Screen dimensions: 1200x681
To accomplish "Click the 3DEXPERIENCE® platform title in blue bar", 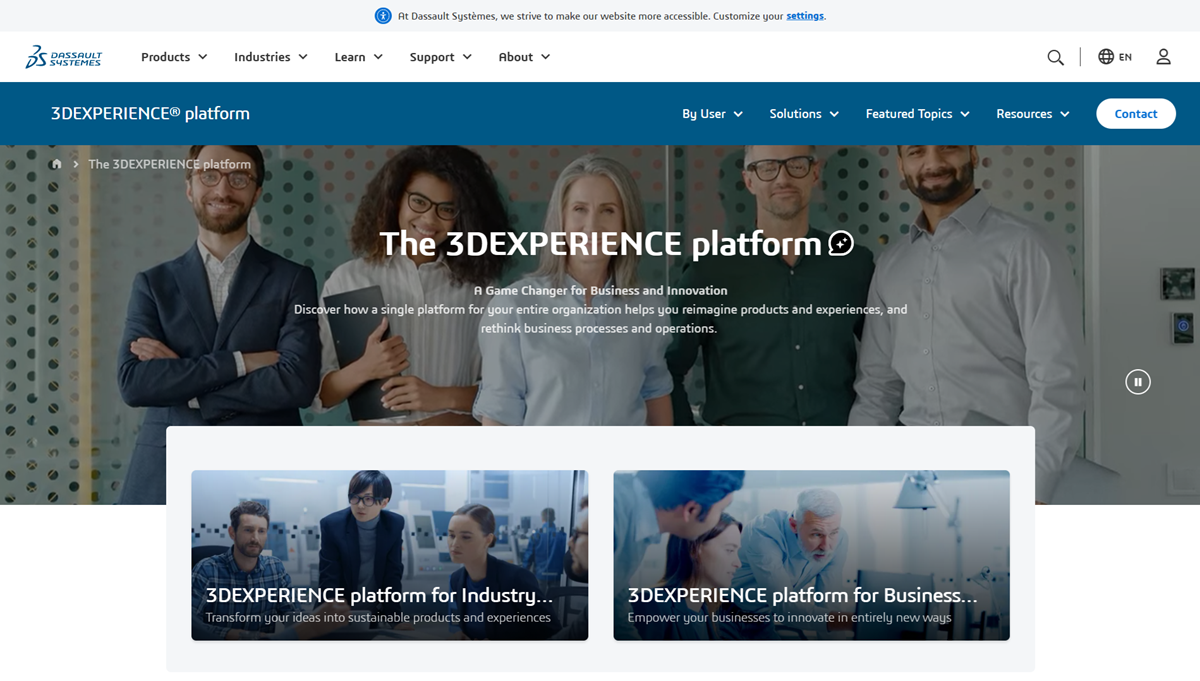I will click(150, 114).
